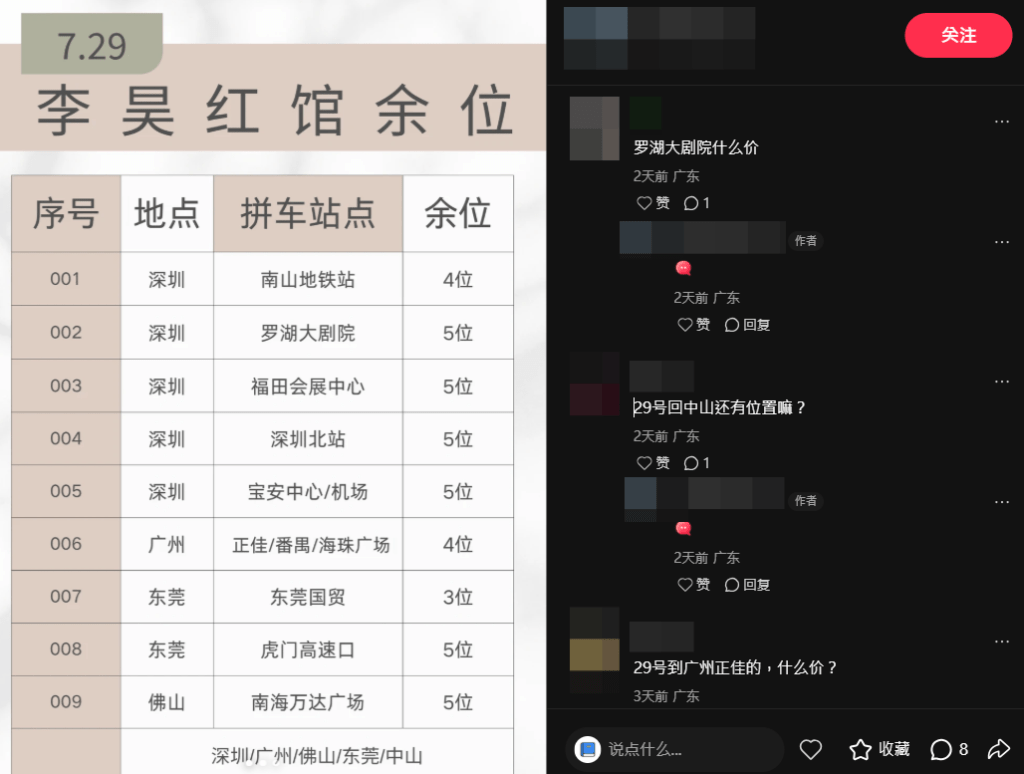Click the 作者 badge on second author reply

click(805, 501)
